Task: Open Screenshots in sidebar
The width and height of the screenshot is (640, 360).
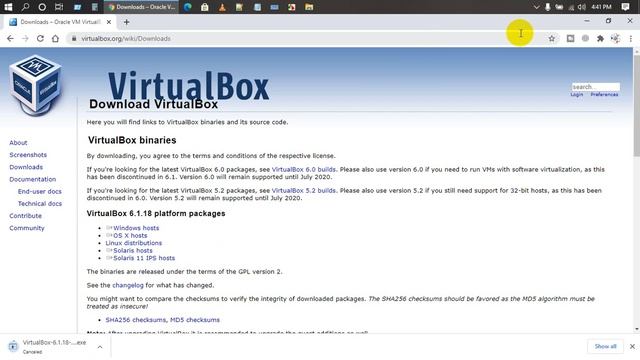Action: point(28,155)
